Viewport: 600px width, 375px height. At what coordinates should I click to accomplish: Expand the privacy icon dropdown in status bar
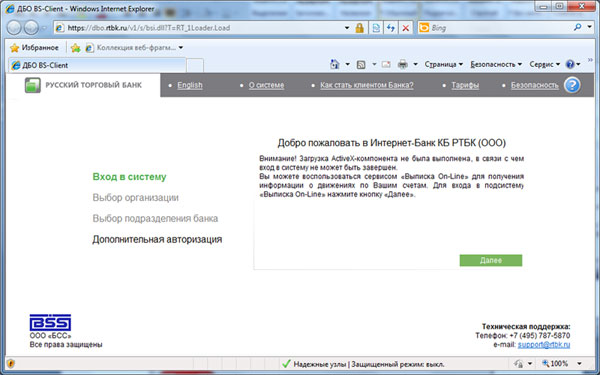(x=530, y=364)
